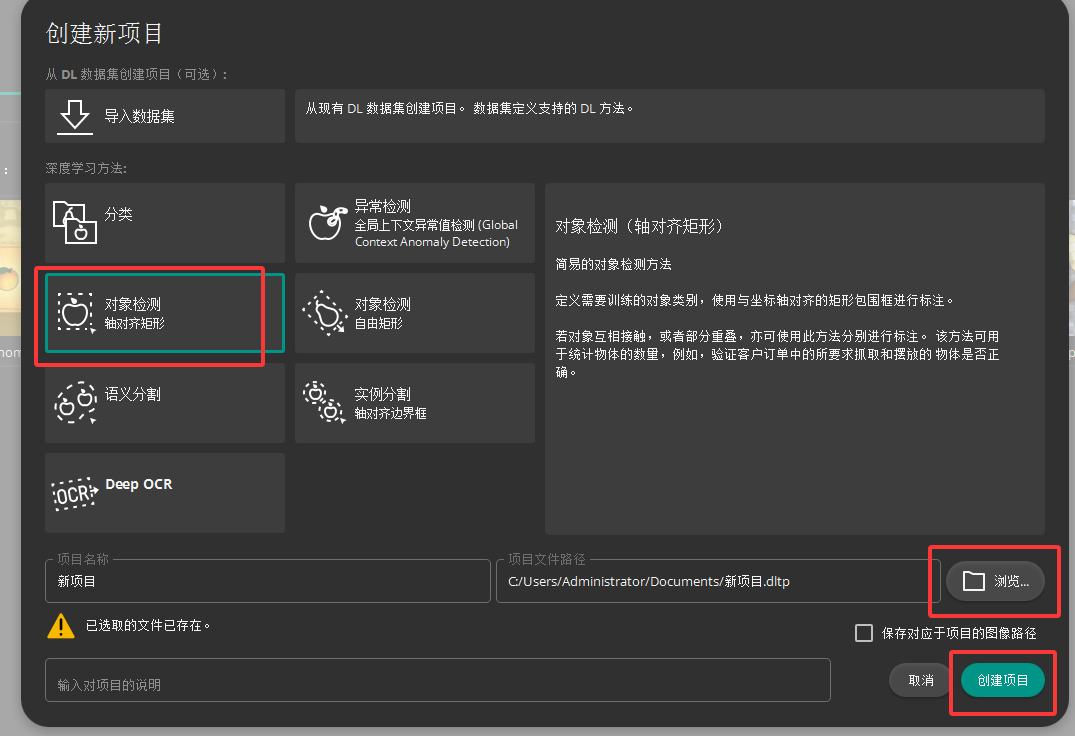Image resolution: width=1075 pixels, height=736 pixels.
Task: Select the Deep OCR label
Action: (x=138, y=484)
